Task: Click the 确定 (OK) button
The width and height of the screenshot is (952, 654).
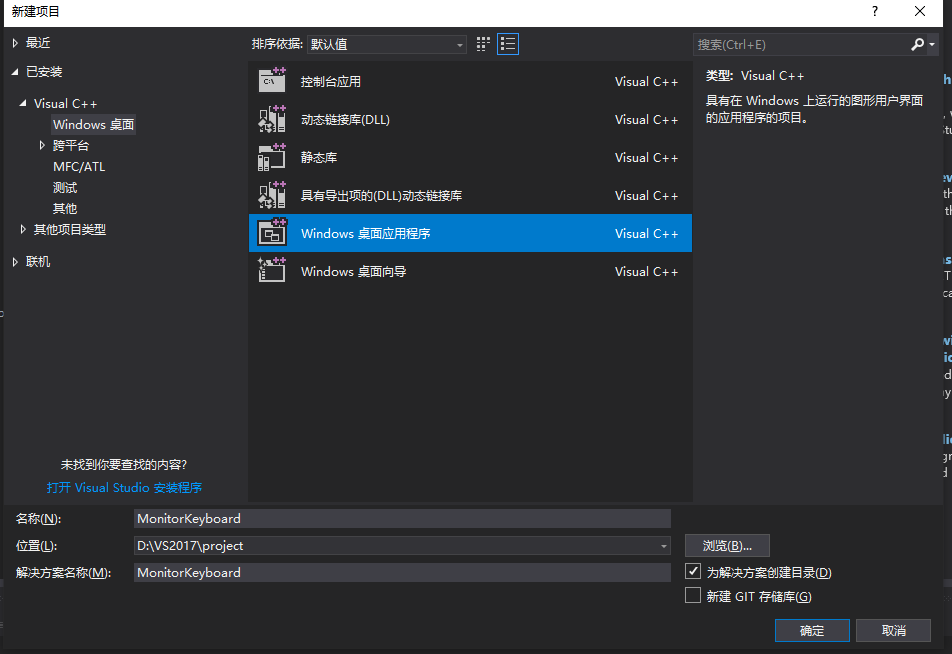Action: pyautogui.click(x=812, y=630)
